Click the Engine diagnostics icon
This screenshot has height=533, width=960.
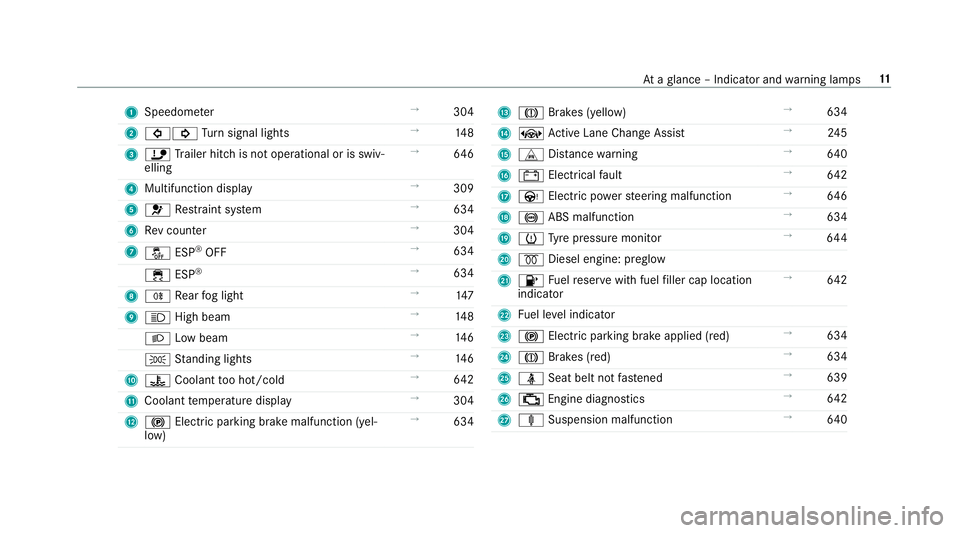(x=531, y=400)
